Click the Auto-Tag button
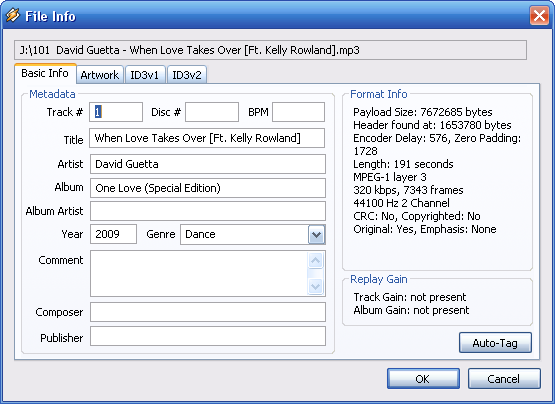 495,343
